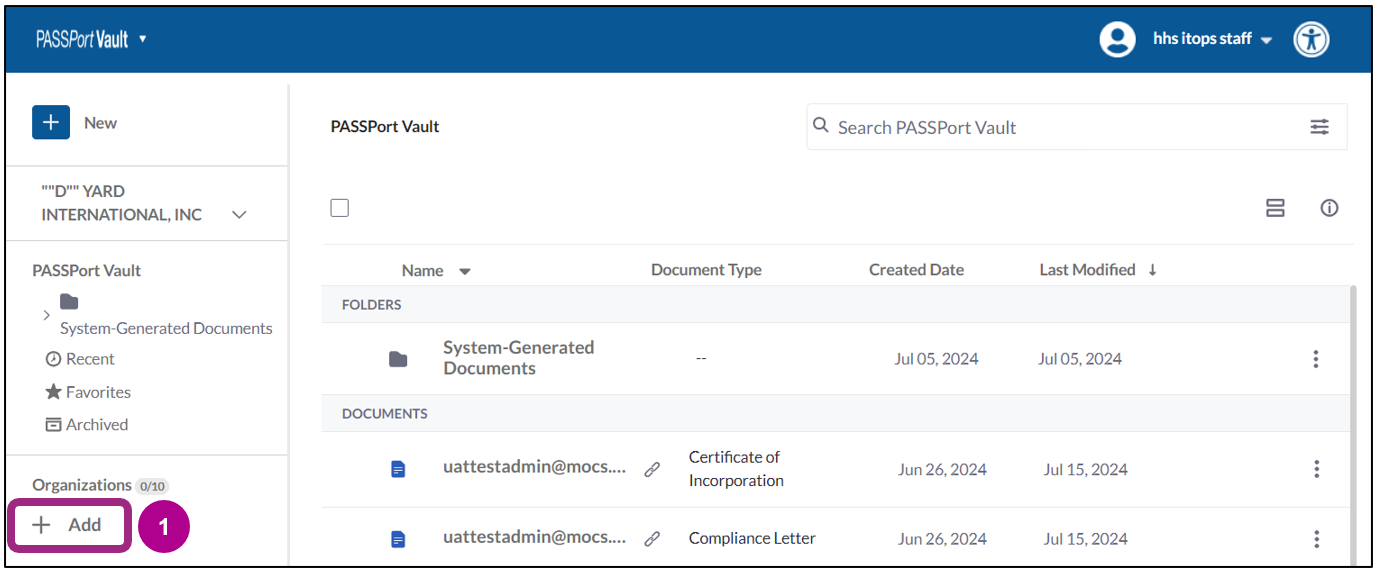This screenshot has width=1377, height=572.
Task: Open the info details panel icon
Action: [1329, 208]
